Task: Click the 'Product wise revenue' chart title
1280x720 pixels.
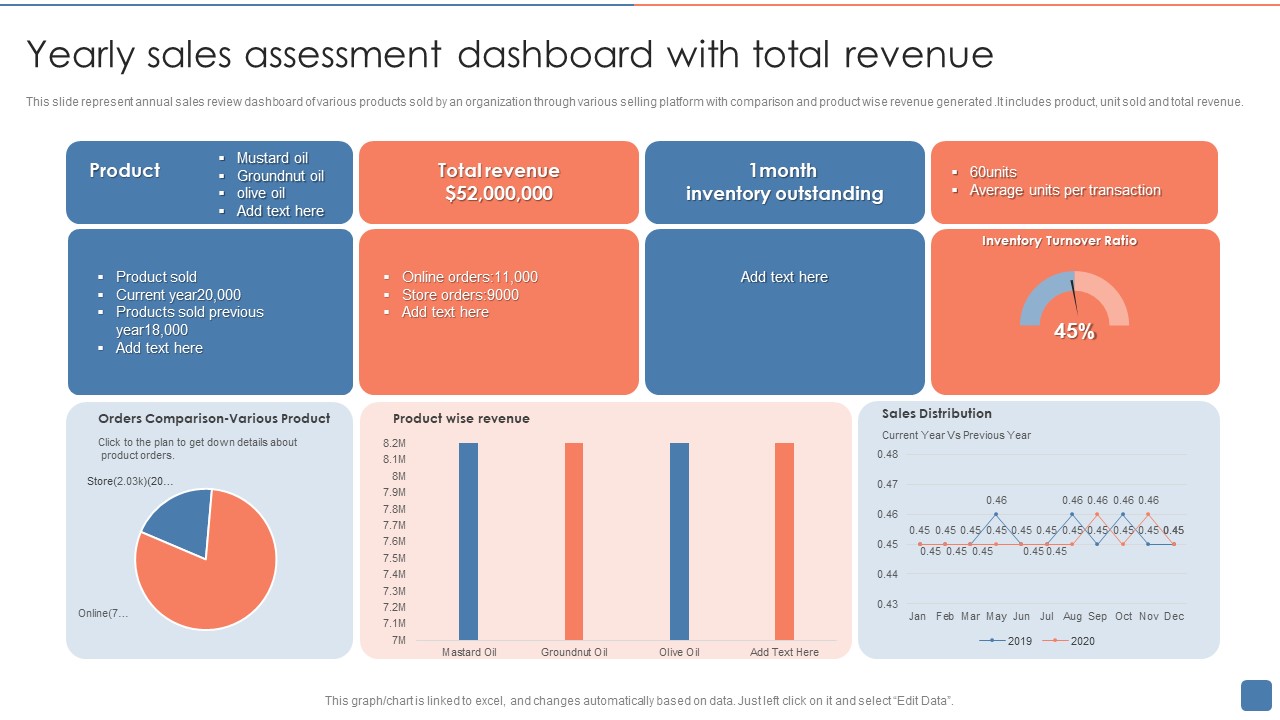Action: (461, 418)
